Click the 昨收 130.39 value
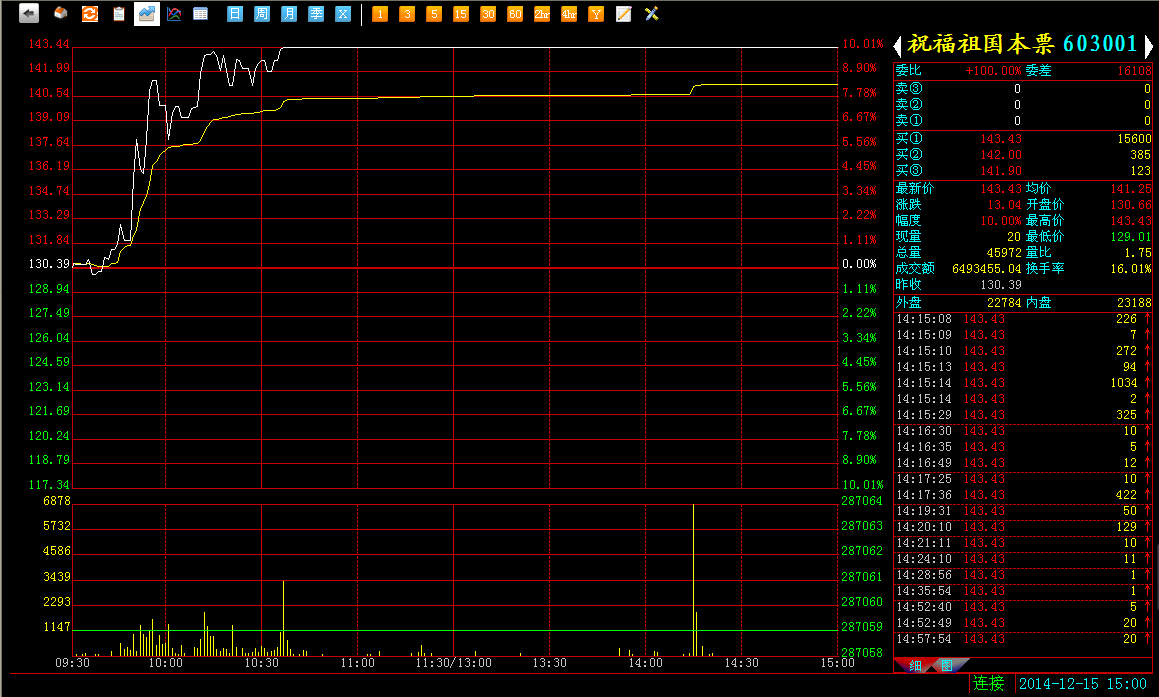The image size is (1159, 697). 1001,285
